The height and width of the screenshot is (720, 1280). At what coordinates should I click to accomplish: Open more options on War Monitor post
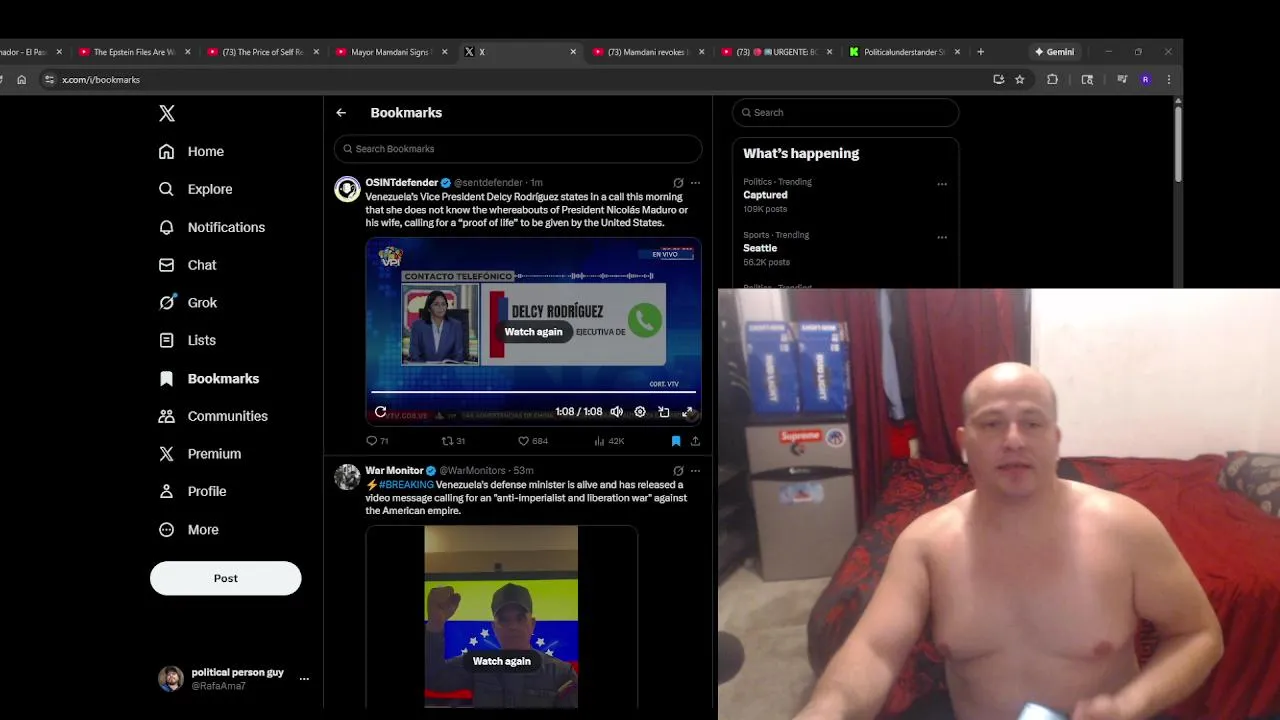coord(695,471)
